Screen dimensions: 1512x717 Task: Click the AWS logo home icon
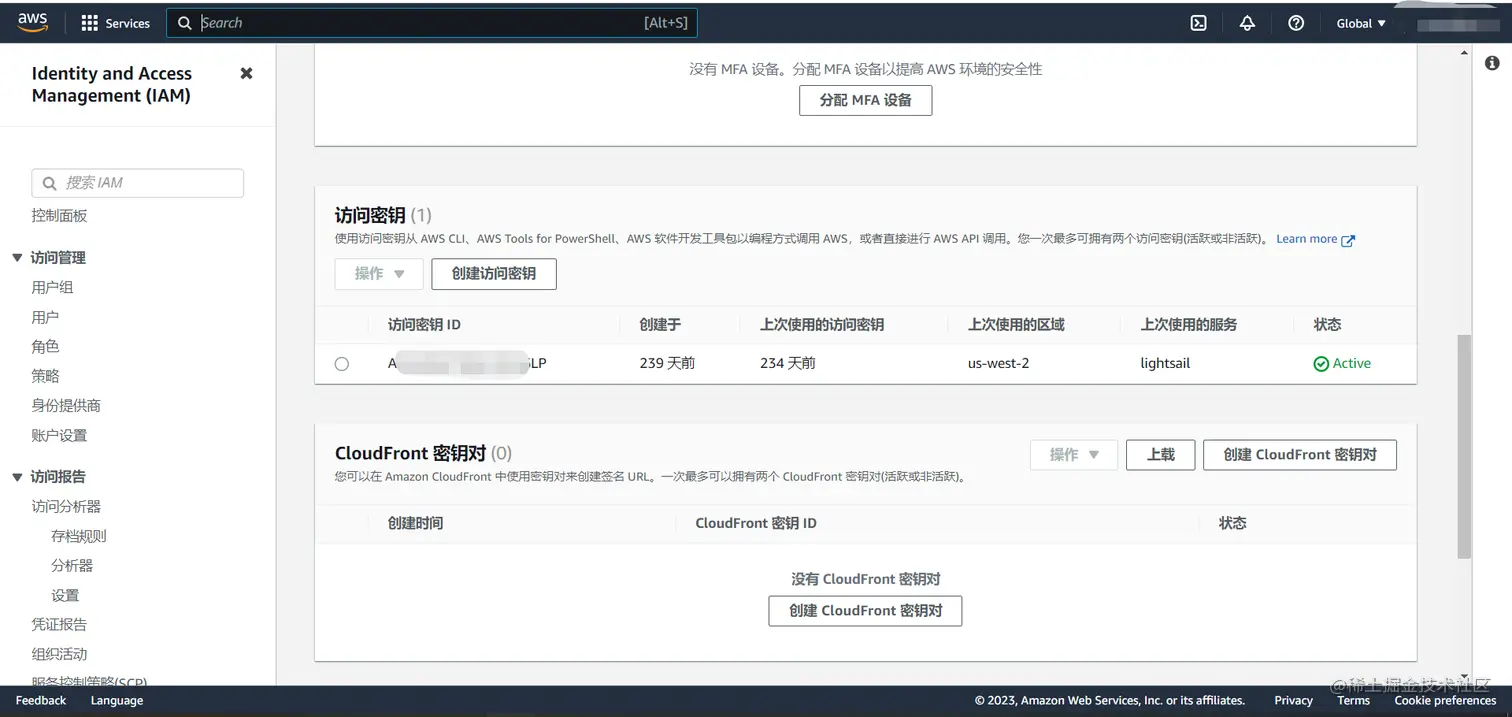tap(32, 23)
